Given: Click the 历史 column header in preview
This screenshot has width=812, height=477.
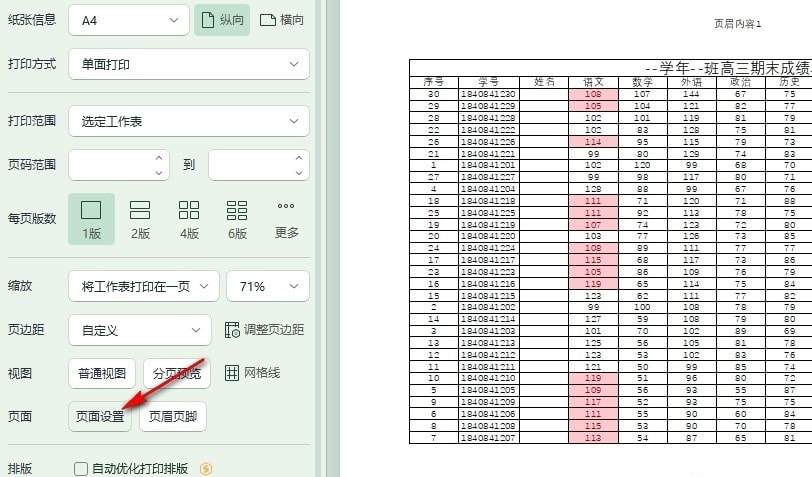Looking at the screenshot, I should (789, 82).
